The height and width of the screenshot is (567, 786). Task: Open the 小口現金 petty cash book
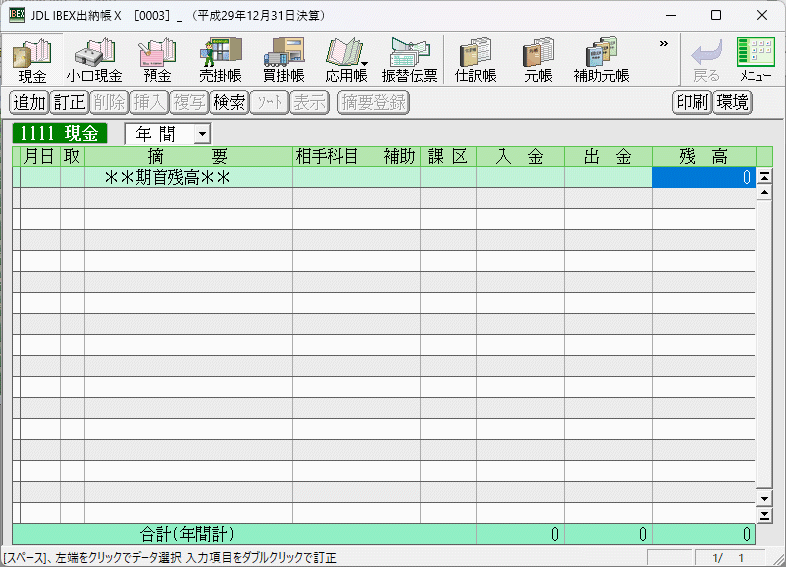tap(95, 60)
